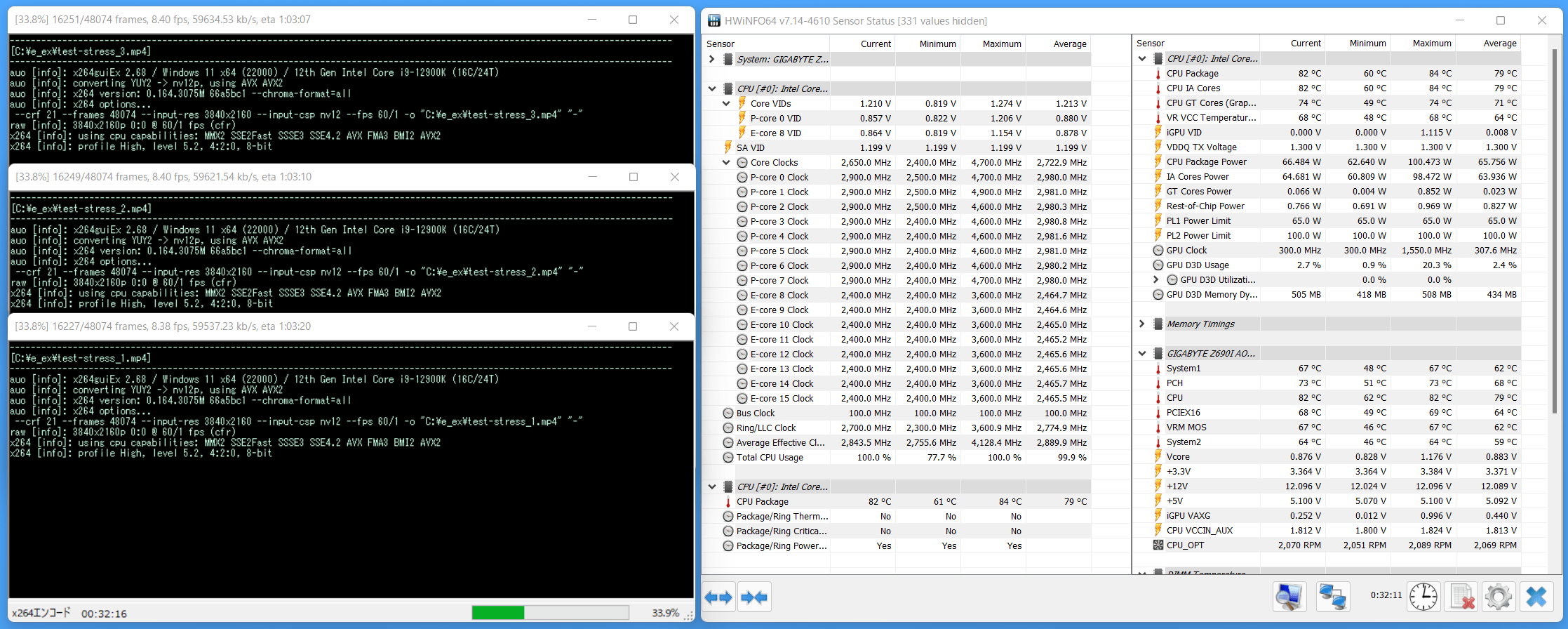The image size is (1568, 629).
Task: Click the lightning icon beside SA VID
Action: coord(728,147)
